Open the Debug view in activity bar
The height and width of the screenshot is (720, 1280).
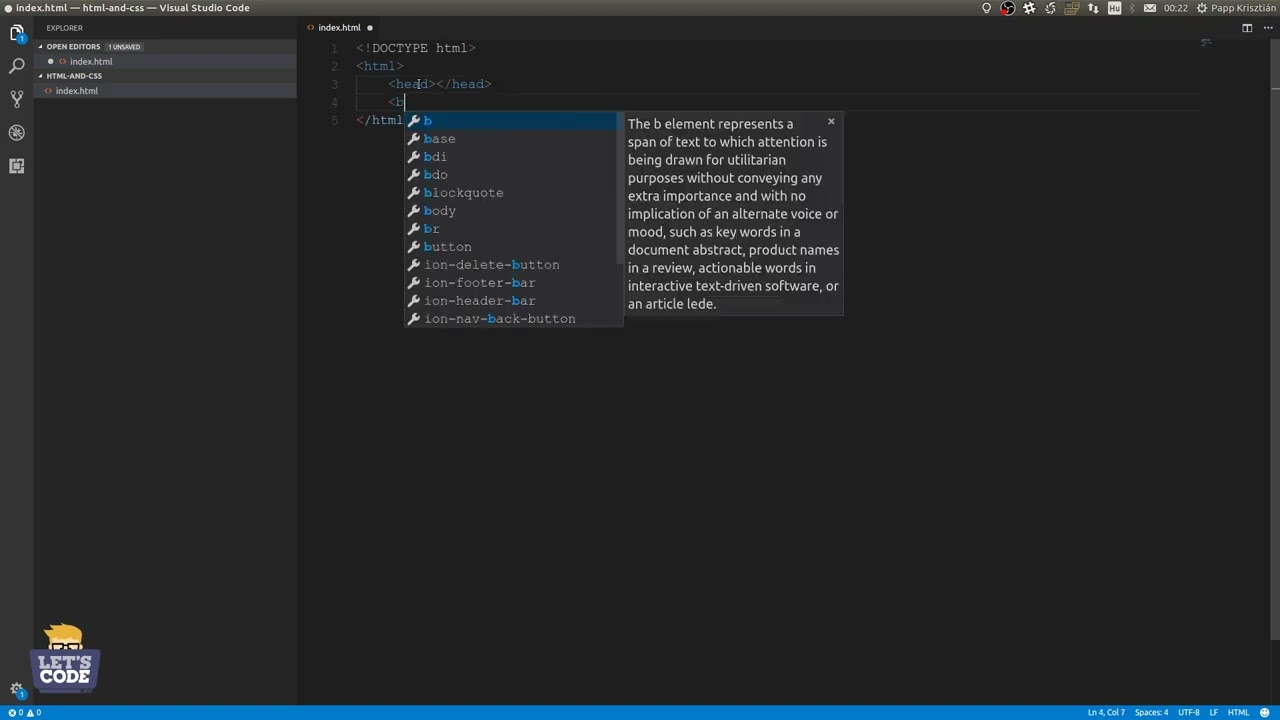[17, 132]
